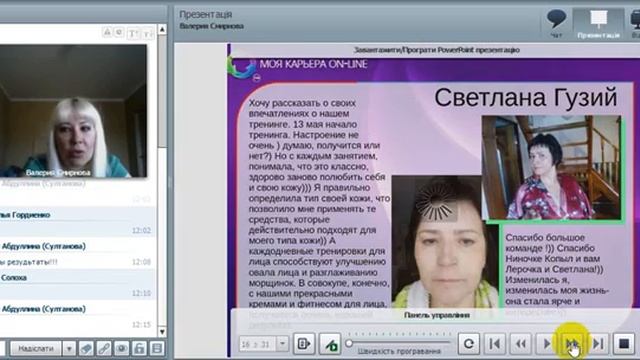Open slide number dropdown showing 16 з 31
The image size is (640, 360).
point(282,344)
